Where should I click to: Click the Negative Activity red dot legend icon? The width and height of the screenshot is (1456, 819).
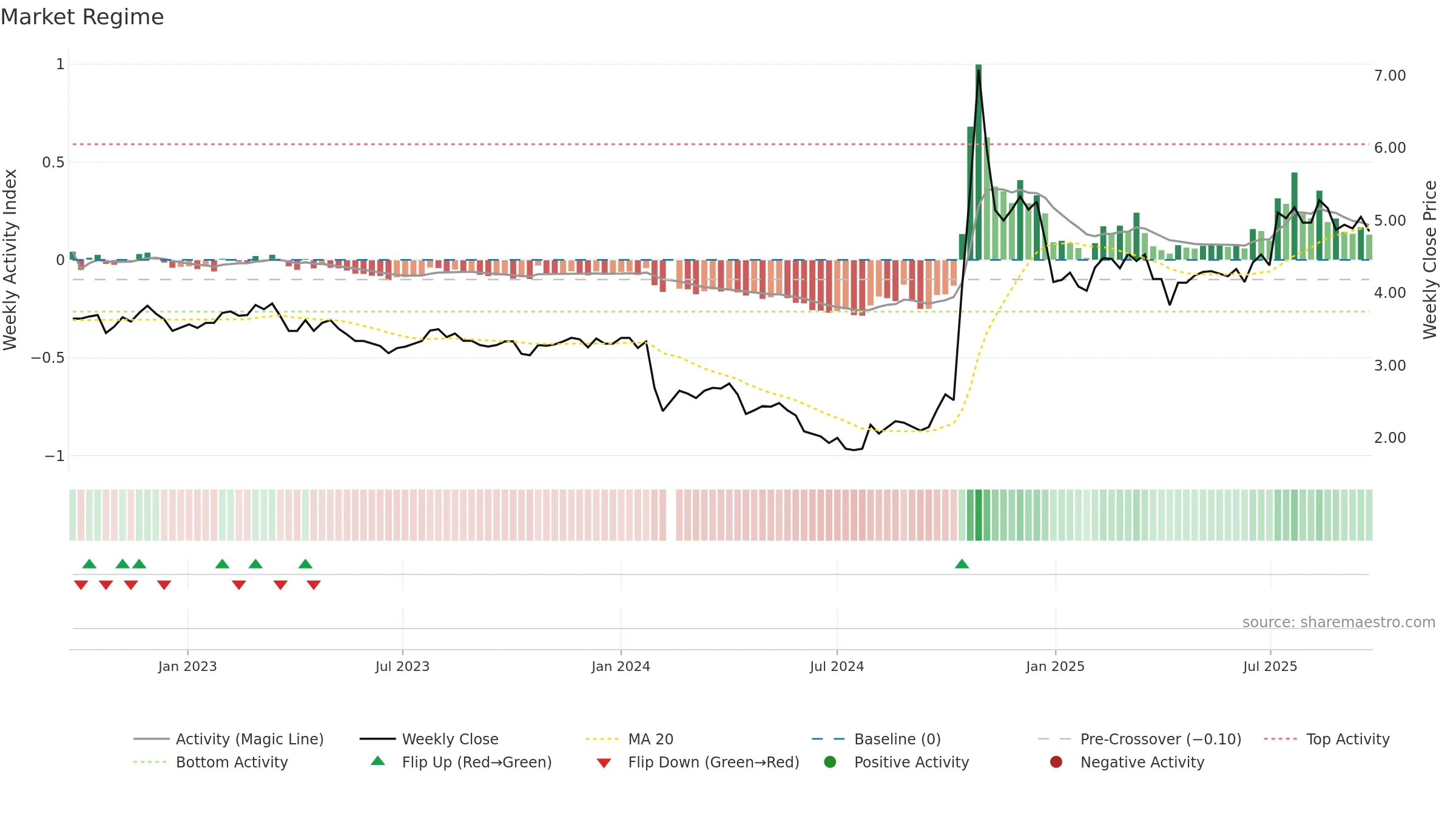[x=1056, y=762]
